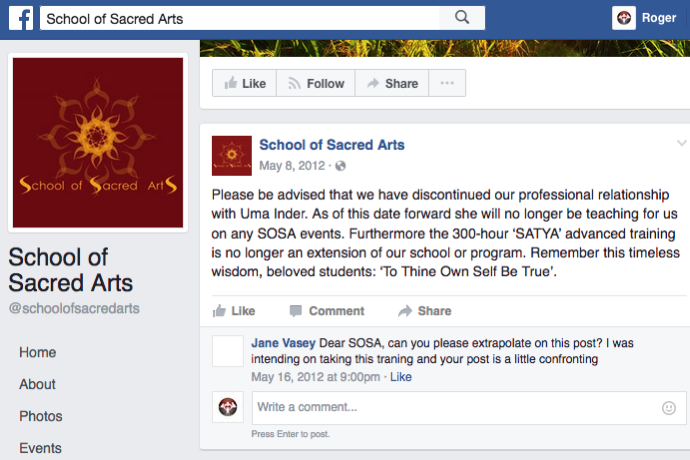Click the emoji smiley icon in comment box
690x460 pixels.
tap(669, 407)
